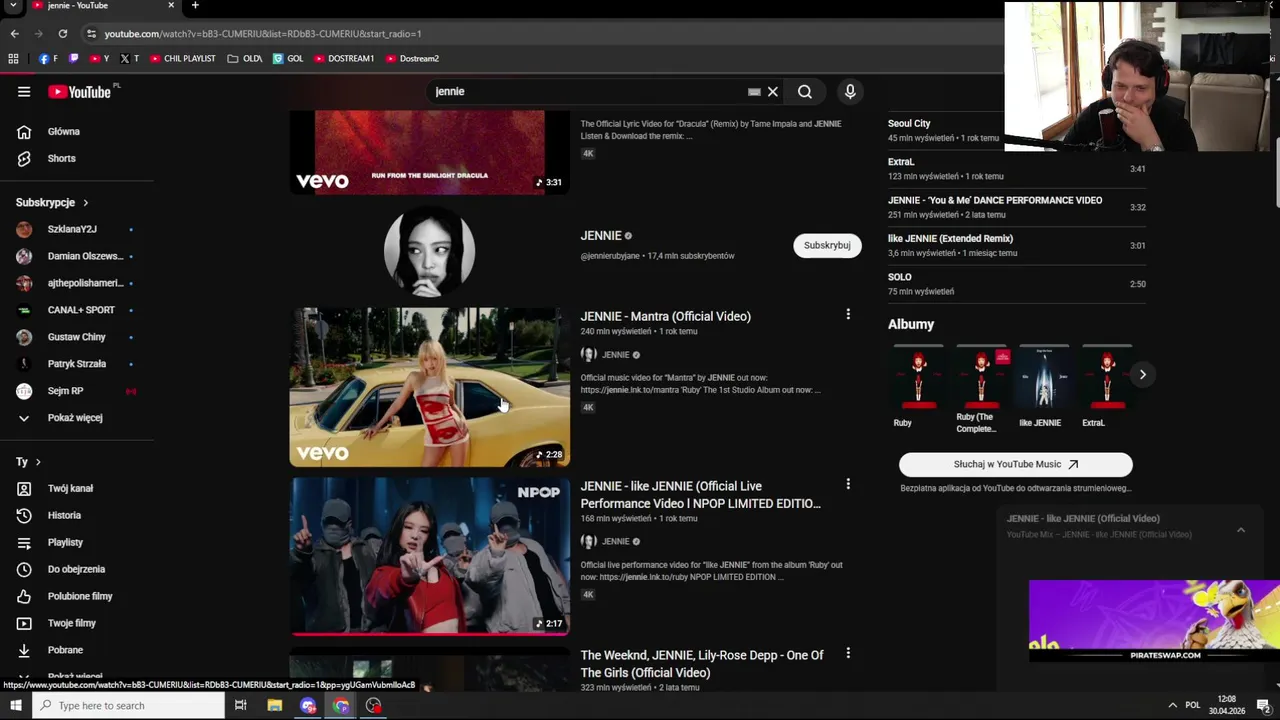
Task: Open the CHIL PLAYLIST bookmark
Action: click(182, 59)
